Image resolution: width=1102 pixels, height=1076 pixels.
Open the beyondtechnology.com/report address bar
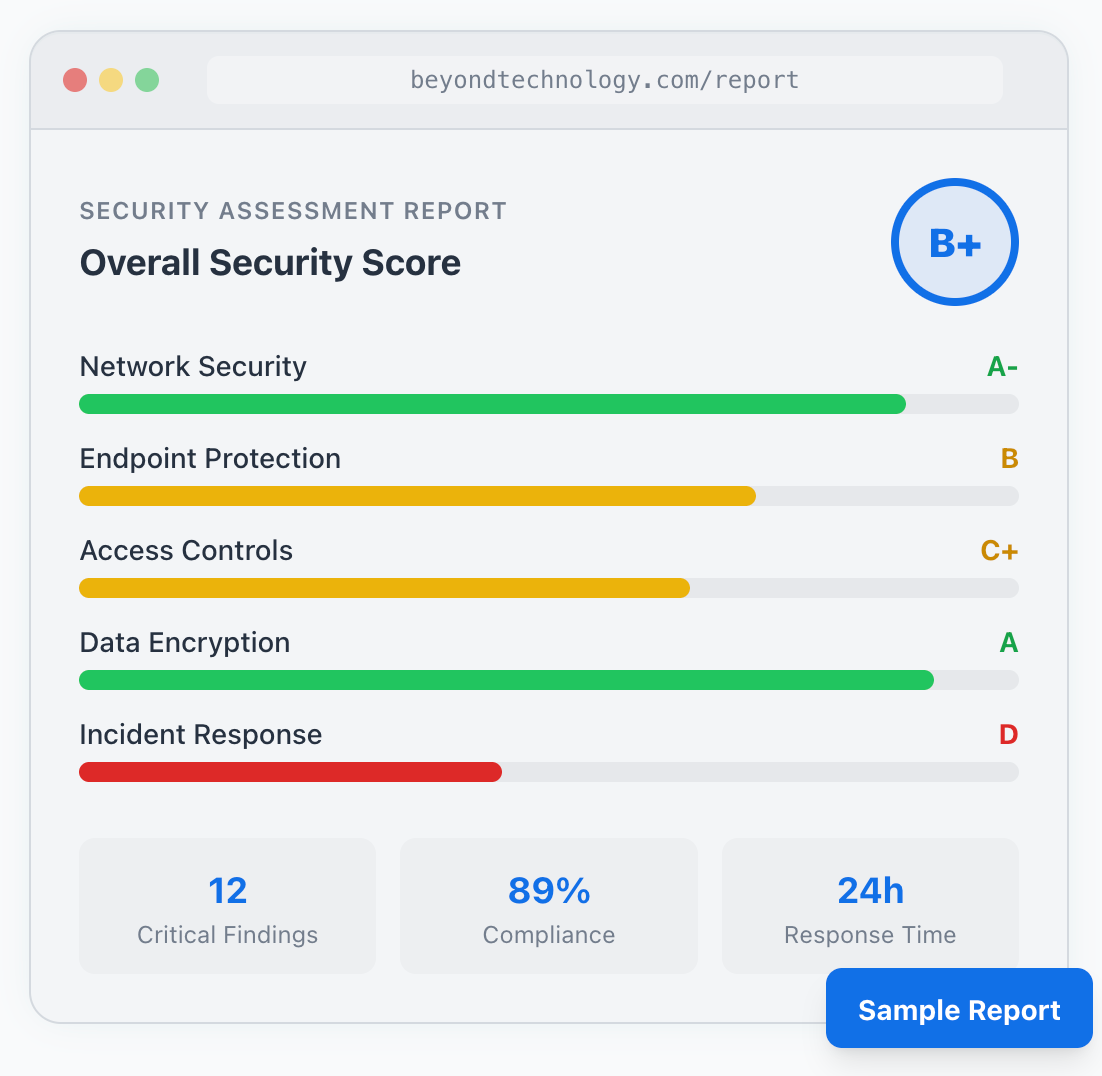(x=604, y=80)
